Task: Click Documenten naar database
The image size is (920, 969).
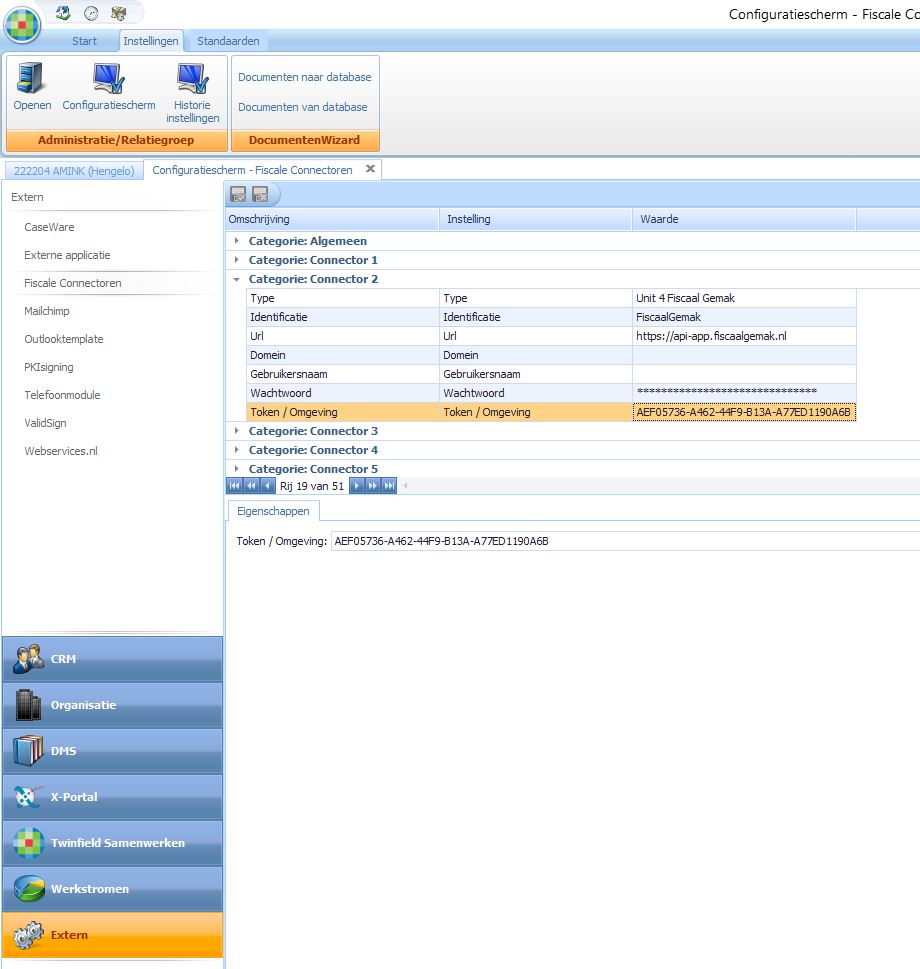Action: [304, 77]
